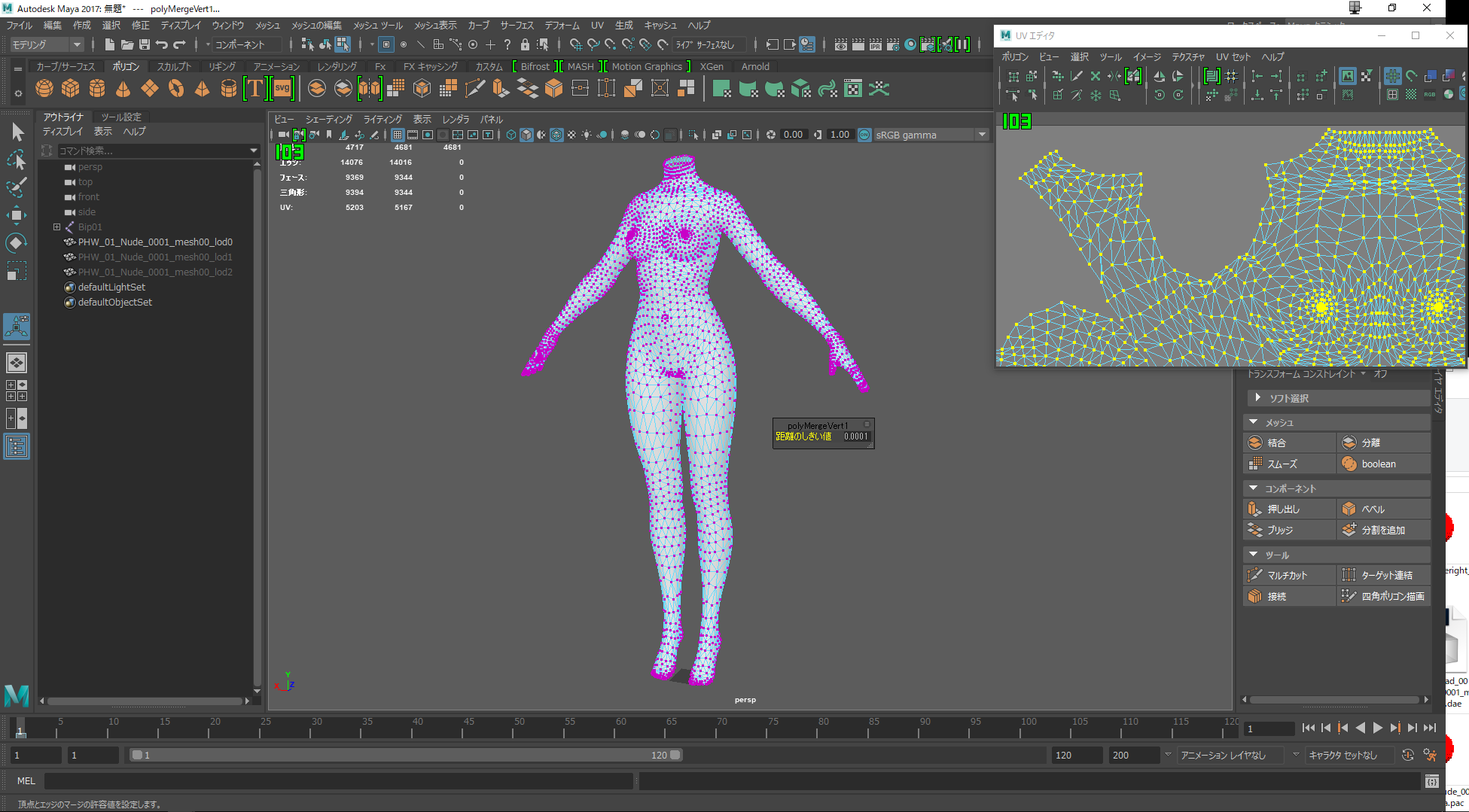The image size is (1469, 812).
Task: Click the undo arrow icon
Action: (162, 44)
